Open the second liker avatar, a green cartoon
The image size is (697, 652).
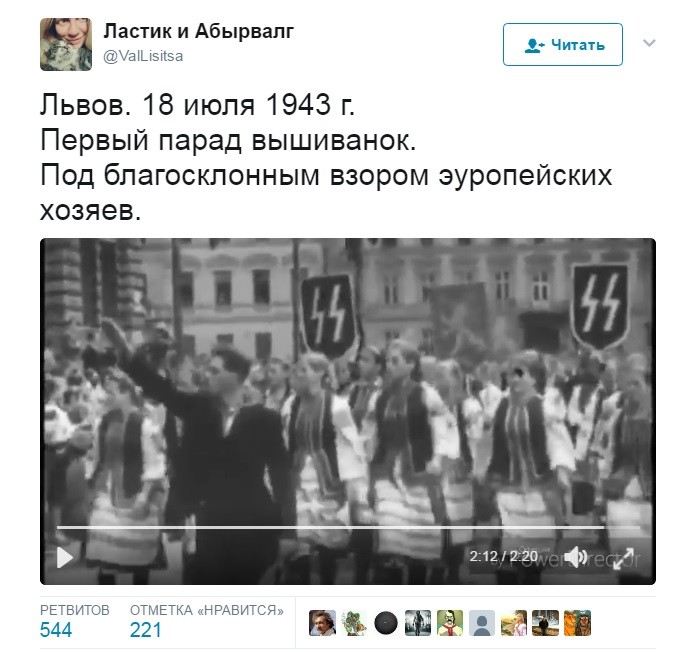point(354,623)
